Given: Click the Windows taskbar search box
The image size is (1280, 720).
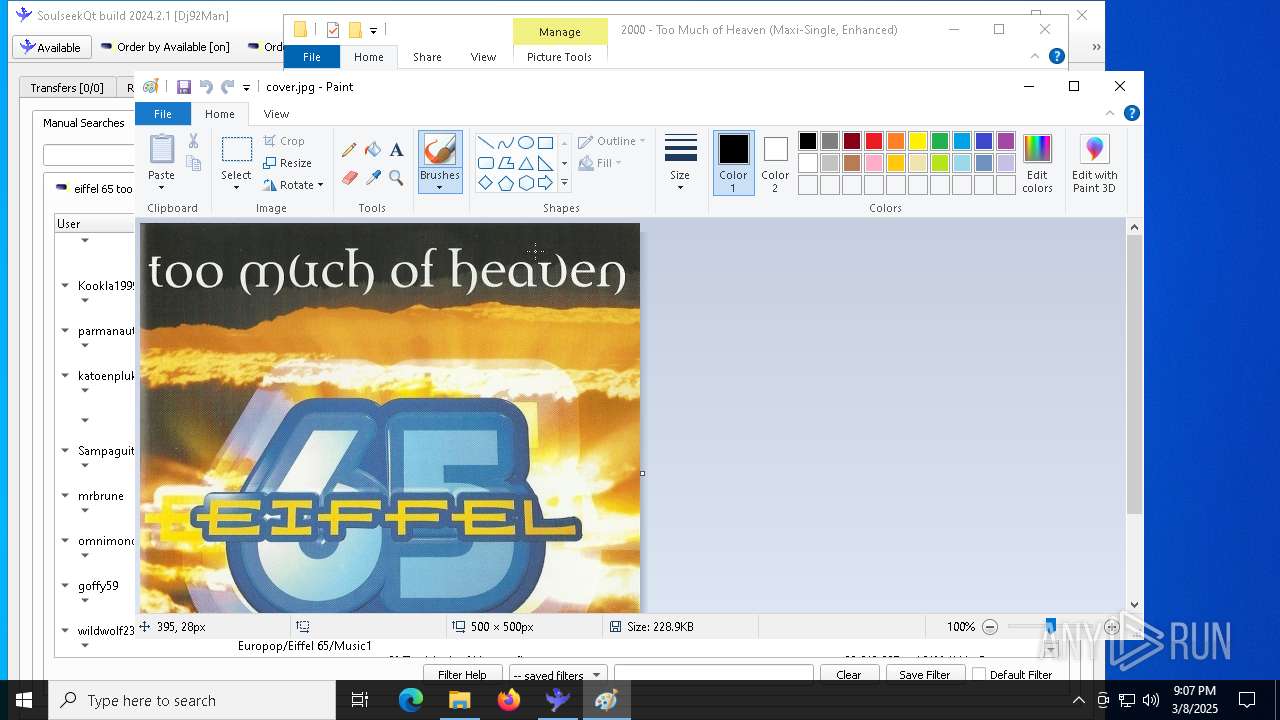Looking at the screenshot, I should 192,700.
